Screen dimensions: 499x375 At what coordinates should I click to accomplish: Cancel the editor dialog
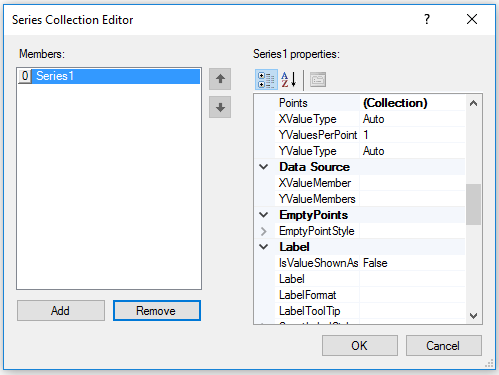click(444, 346)
